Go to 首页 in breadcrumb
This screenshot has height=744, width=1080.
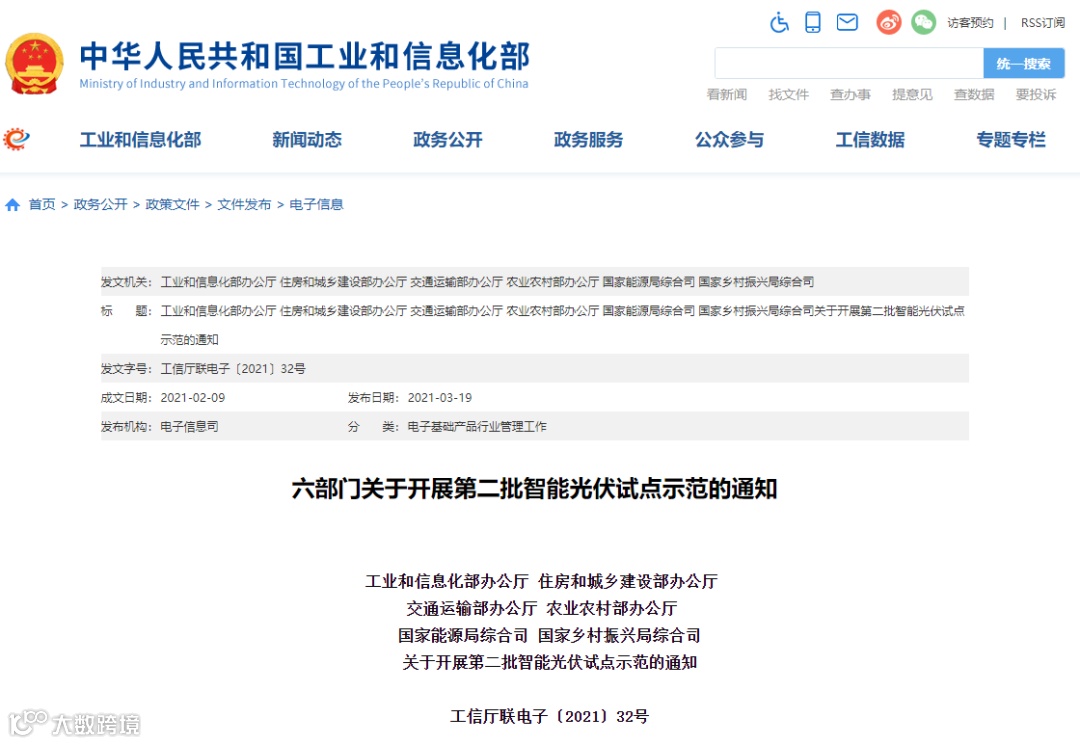(x=42, y=205)
